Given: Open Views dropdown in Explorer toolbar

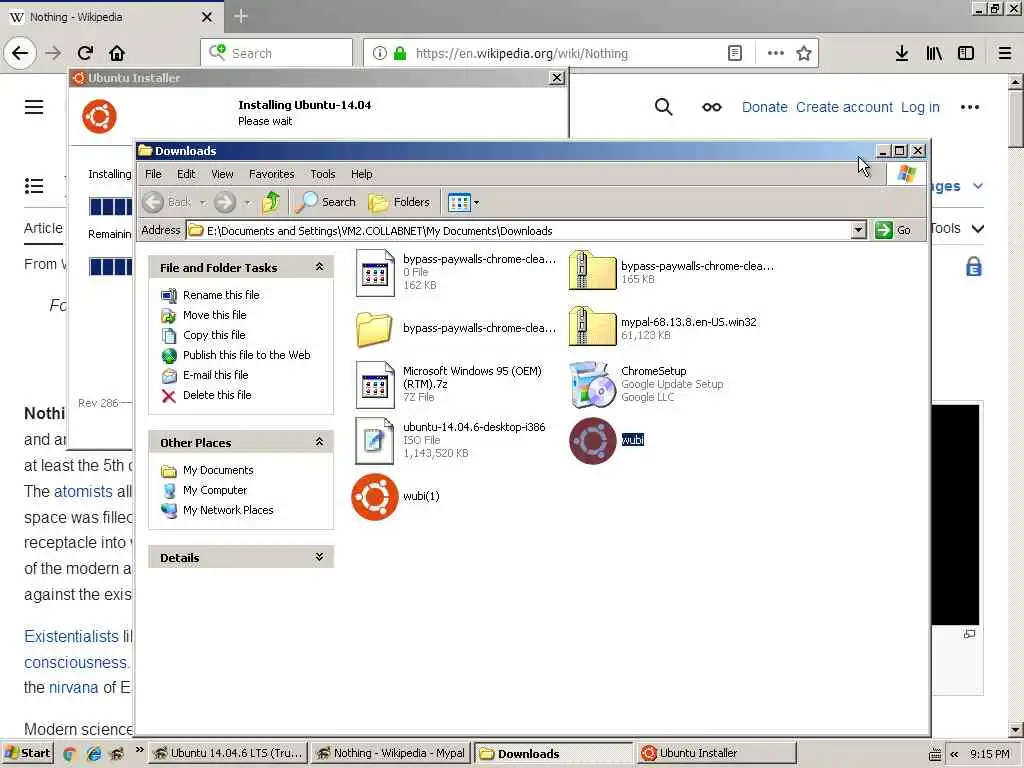Looking at the screenshot, I should tap(464, 202).
